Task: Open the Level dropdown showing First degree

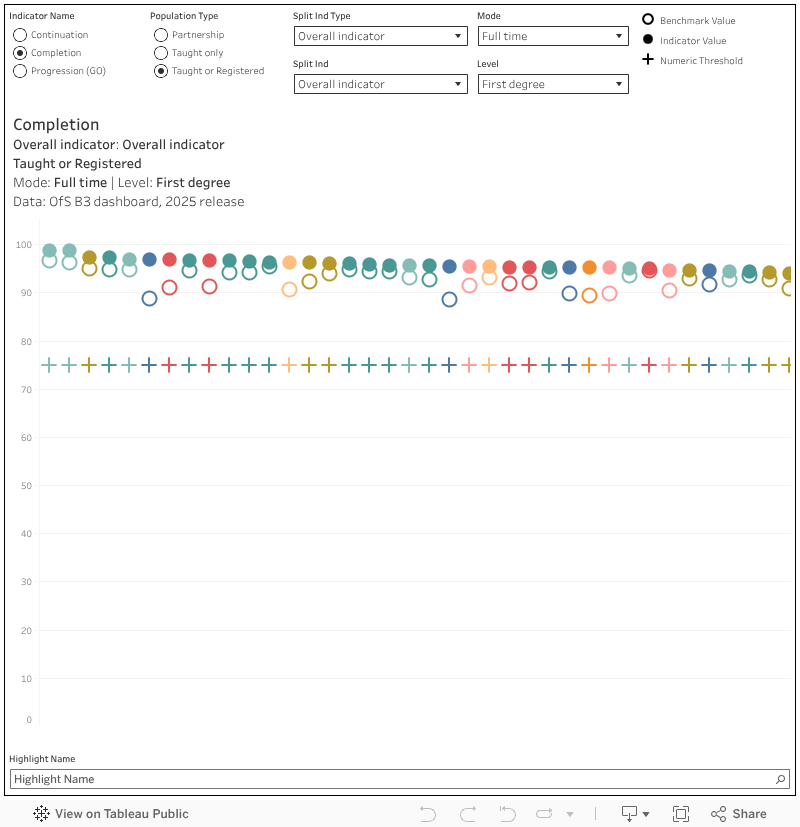Action: click(x=553, y=84)
